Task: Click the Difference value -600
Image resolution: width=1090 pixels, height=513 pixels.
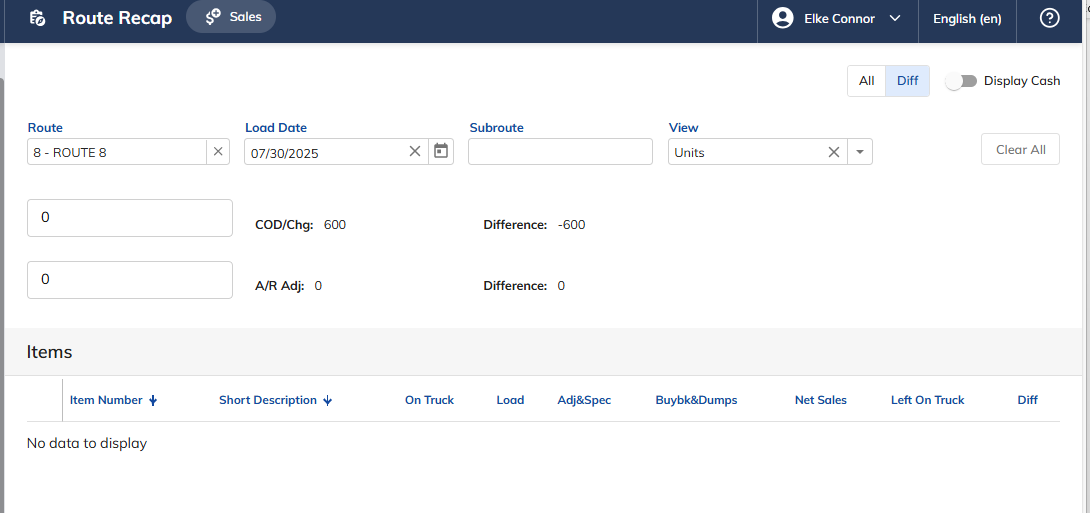Action: coord(571,225)
